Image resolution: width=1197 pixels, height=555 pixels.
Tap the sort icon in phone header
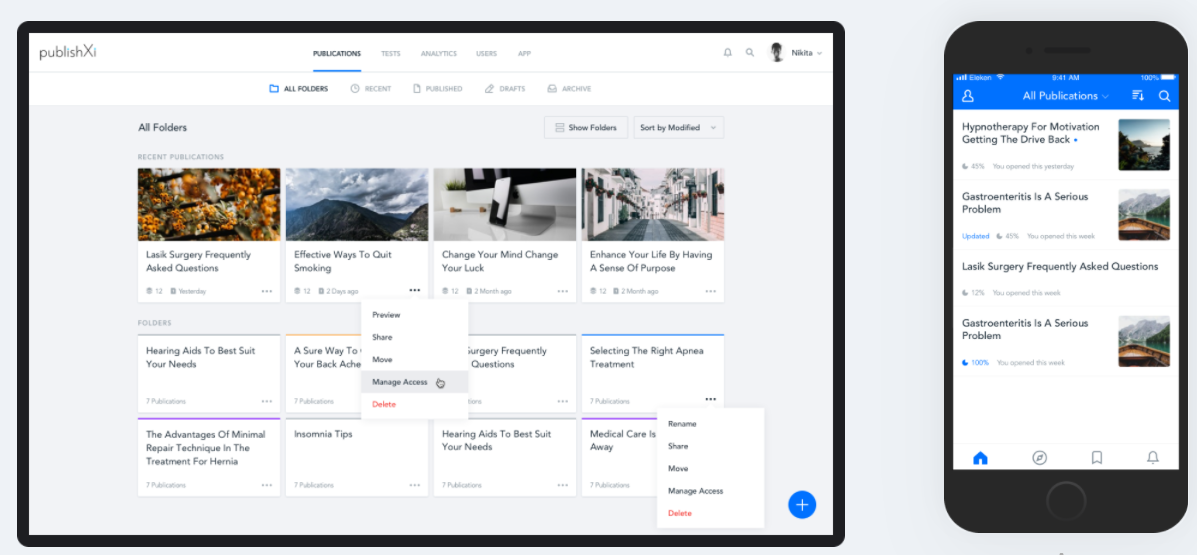[1137, 95]
